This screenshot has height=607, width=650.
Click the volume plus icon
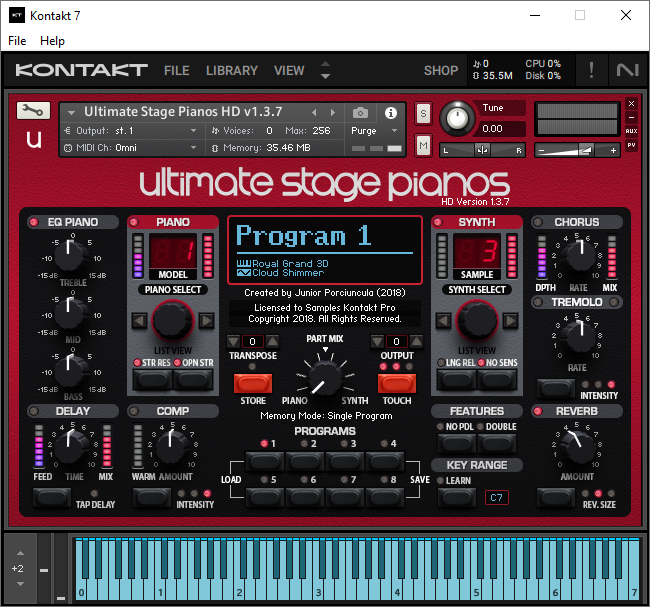[x=613, y=151]
